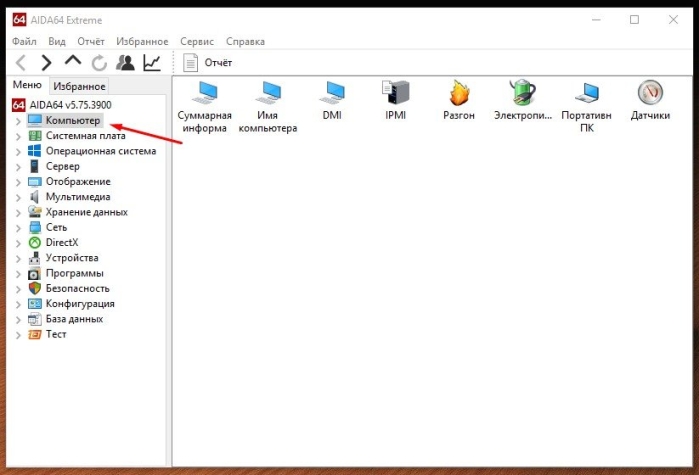Go forward with the right arrow toolbar button
Viewport: 699px width, 475px height.
[46, 63]
